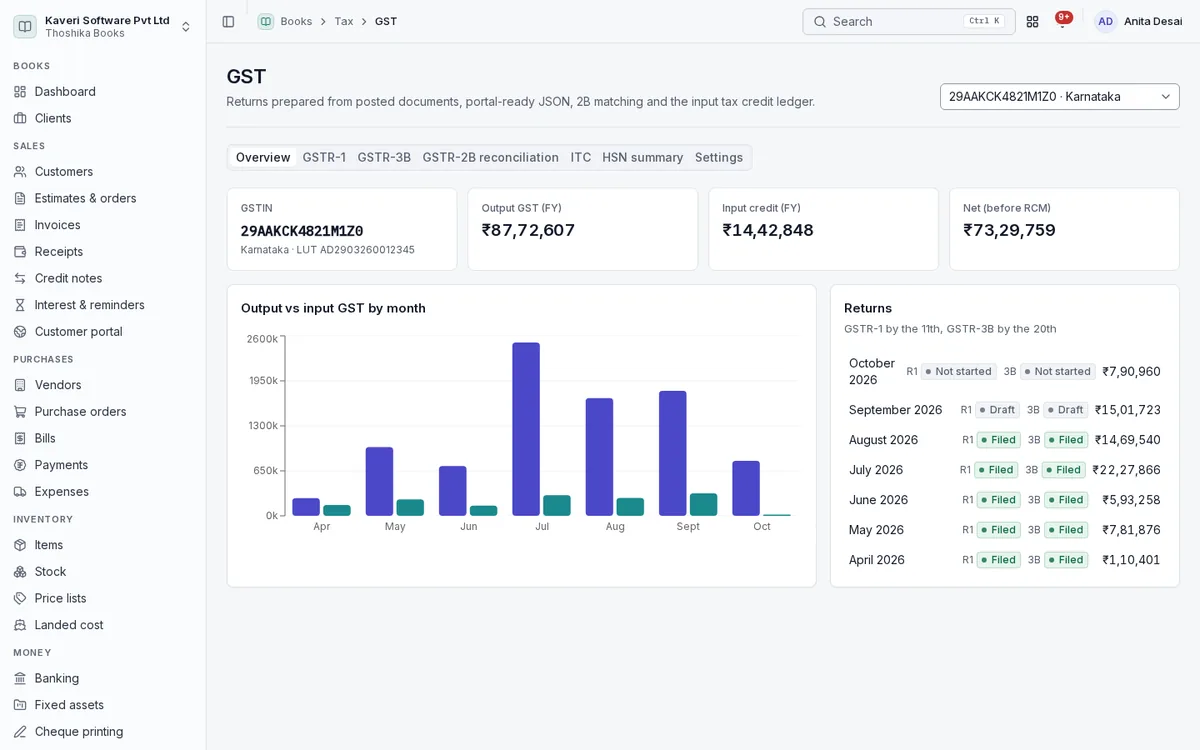Open Items icon in sidebar
Viewport: 1200px width, 750px height.
pyautogui.click(x=20, y=545)
